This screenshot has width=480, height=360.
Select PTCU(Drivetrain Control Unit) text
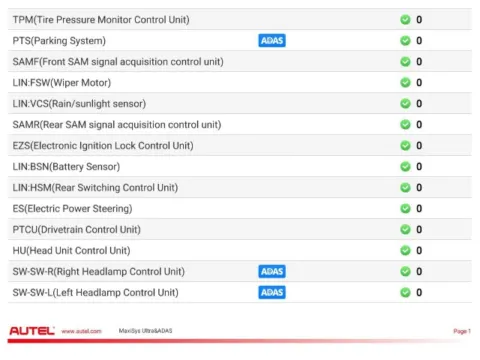(77, 230)
